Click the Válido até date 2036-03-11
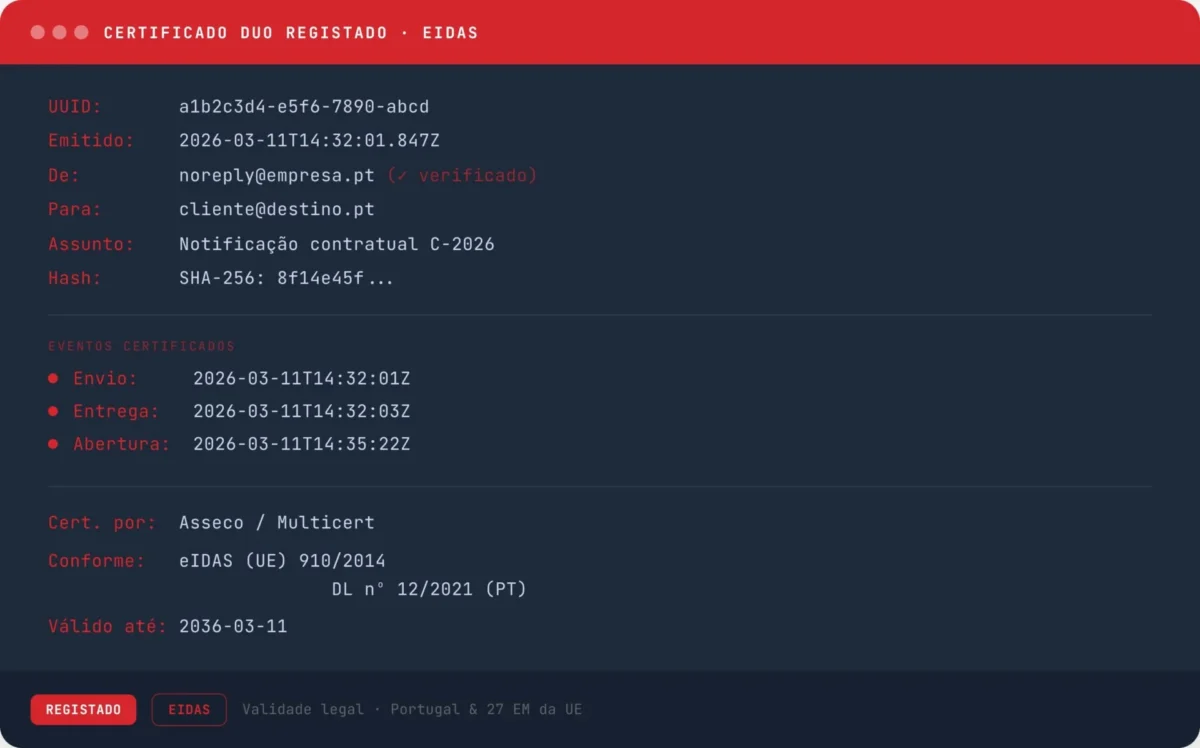The image size is (1200, 748). (x=233, y=627)
